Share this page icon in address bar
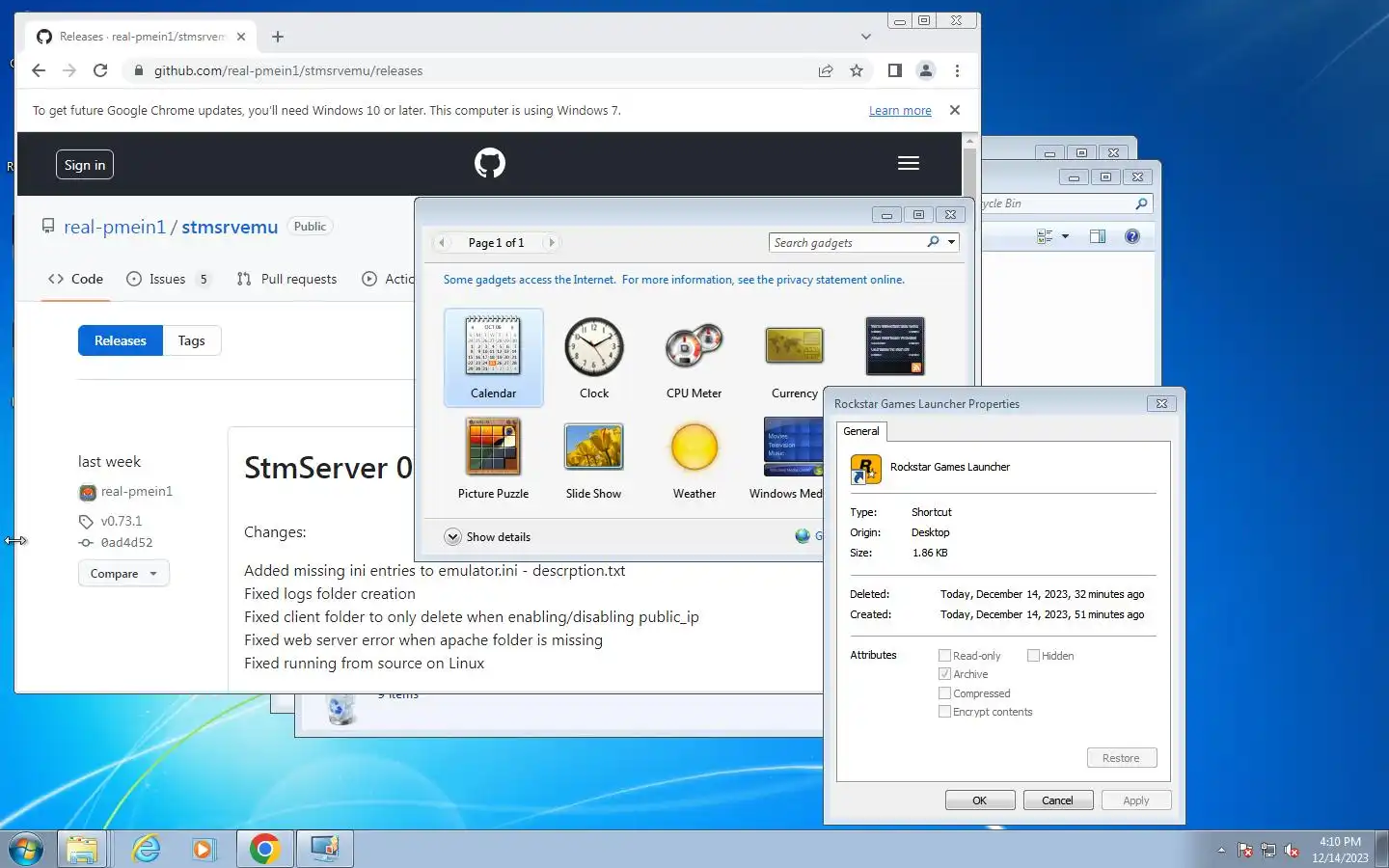The height and width of the screenshot is (868, 1389). coord(826,70)
